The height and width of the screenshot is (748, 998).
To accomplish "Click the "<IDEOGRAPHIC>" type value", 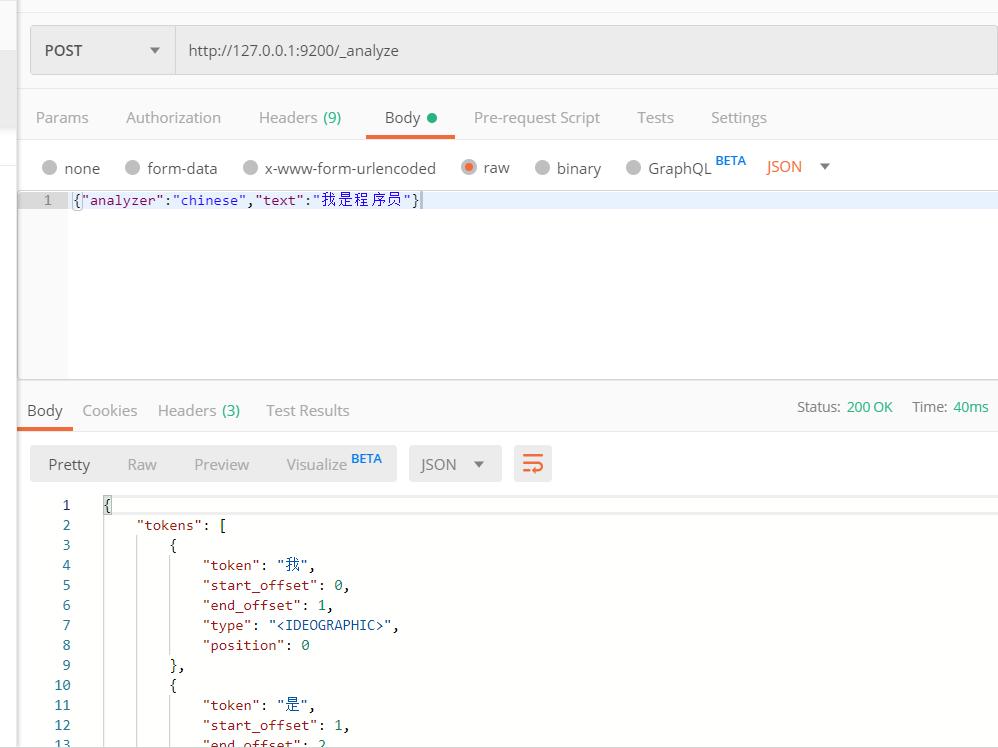I will 330,625.
